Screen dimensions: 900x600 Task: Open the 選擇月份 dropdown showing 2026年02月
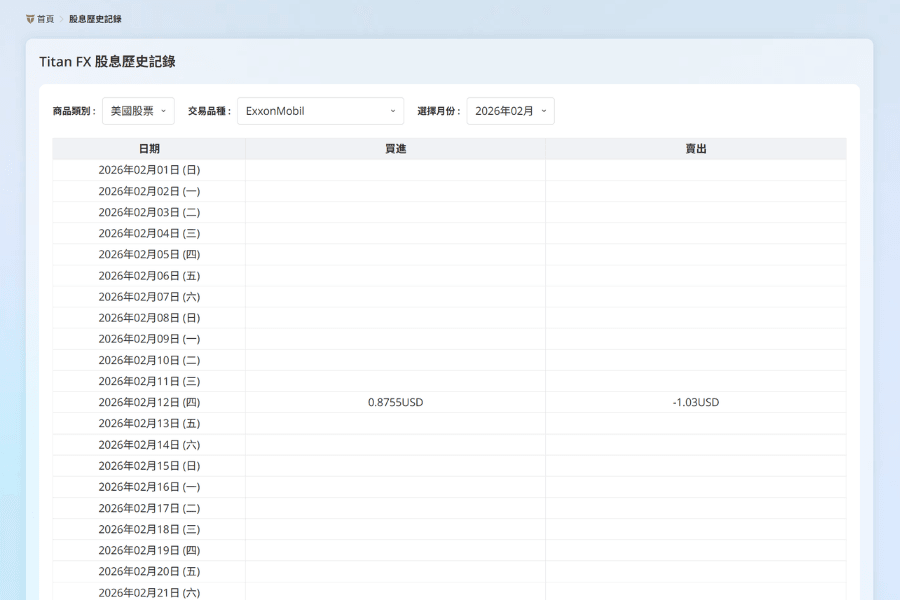pyautogui.click(x=510, y=111)
